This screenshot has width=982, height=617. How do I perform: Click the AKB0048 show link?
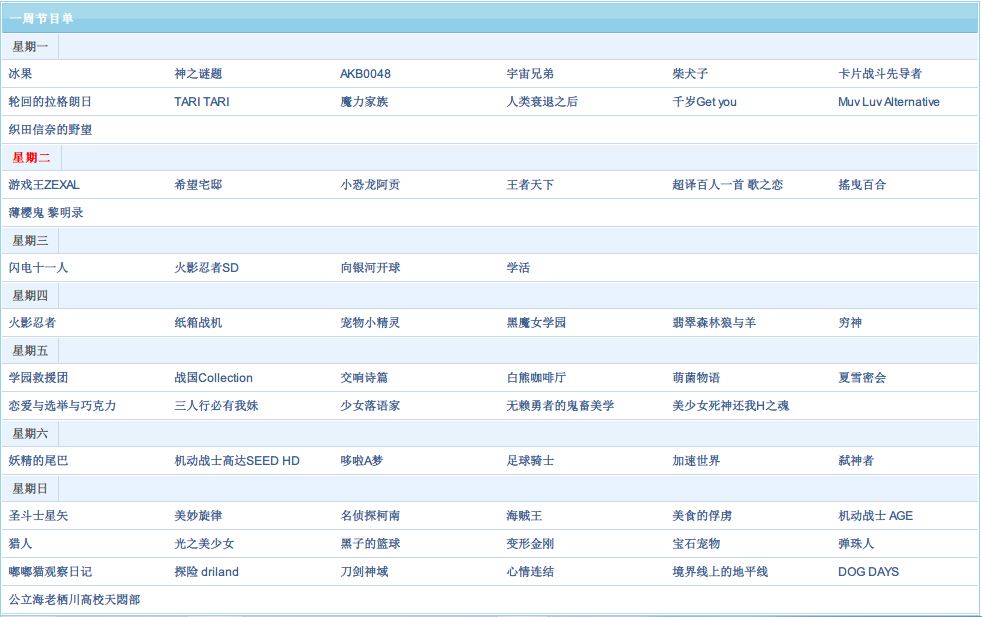(365, 74)
